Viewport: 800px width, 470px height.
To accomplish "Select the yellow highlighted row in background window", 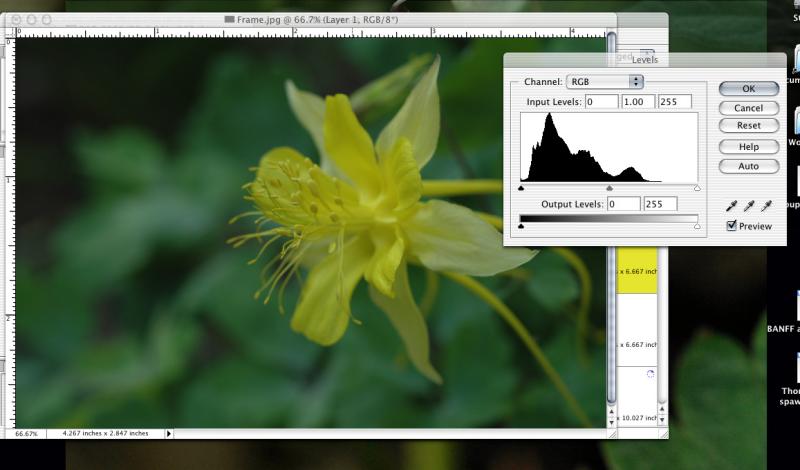I will pyautogui.click(x=637, y=270).
